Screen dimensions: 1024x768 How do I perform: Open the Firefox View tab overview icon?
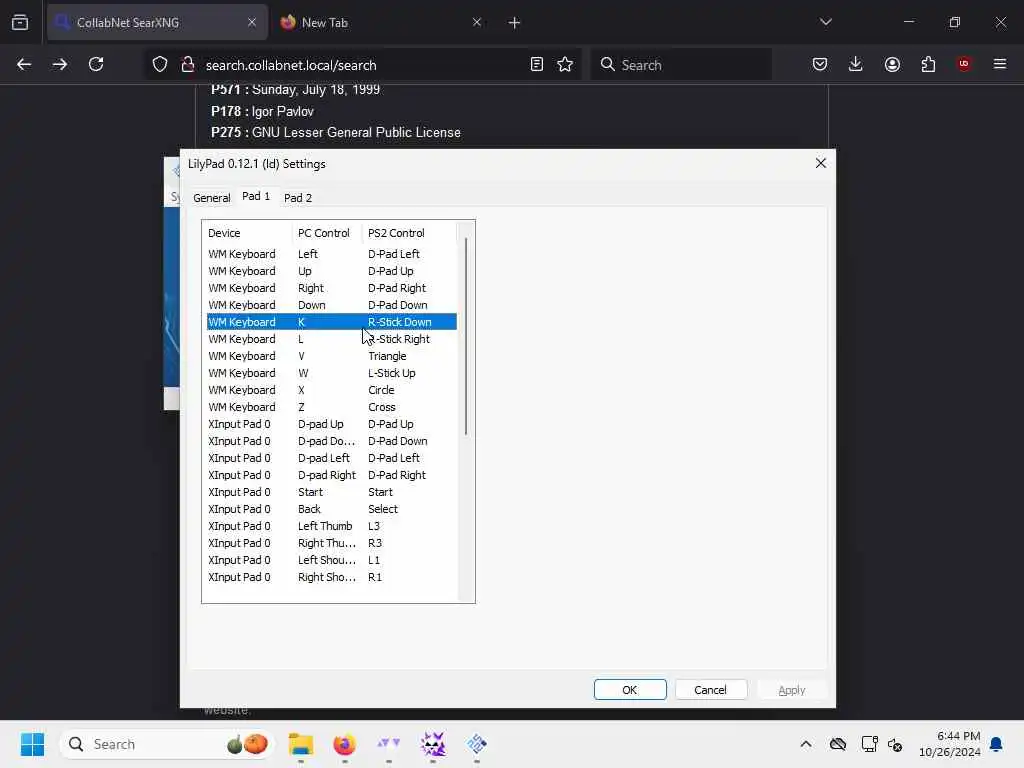click(20, 22)
